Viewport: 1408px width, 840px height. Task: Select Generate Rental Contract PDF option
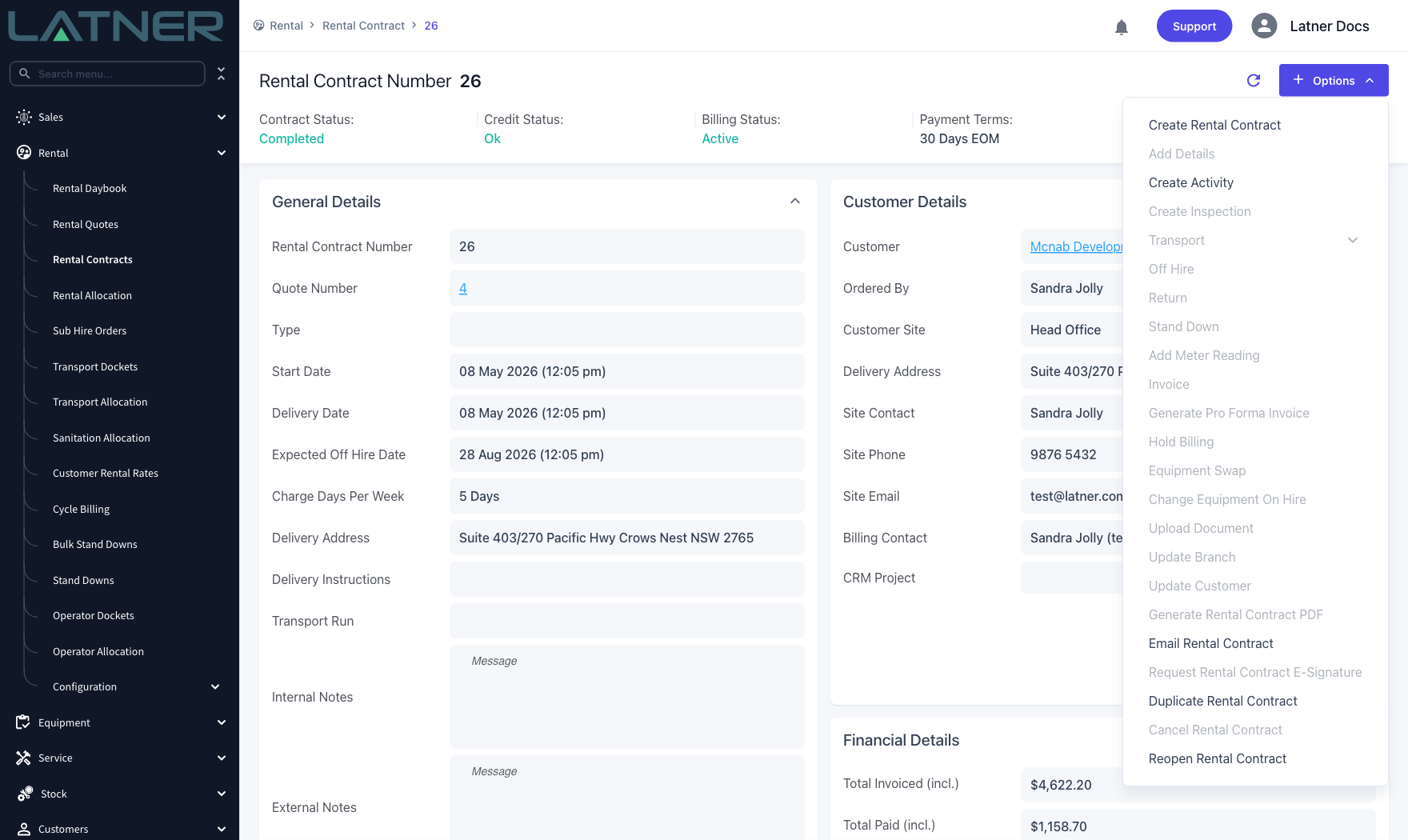coord(1236,614)
